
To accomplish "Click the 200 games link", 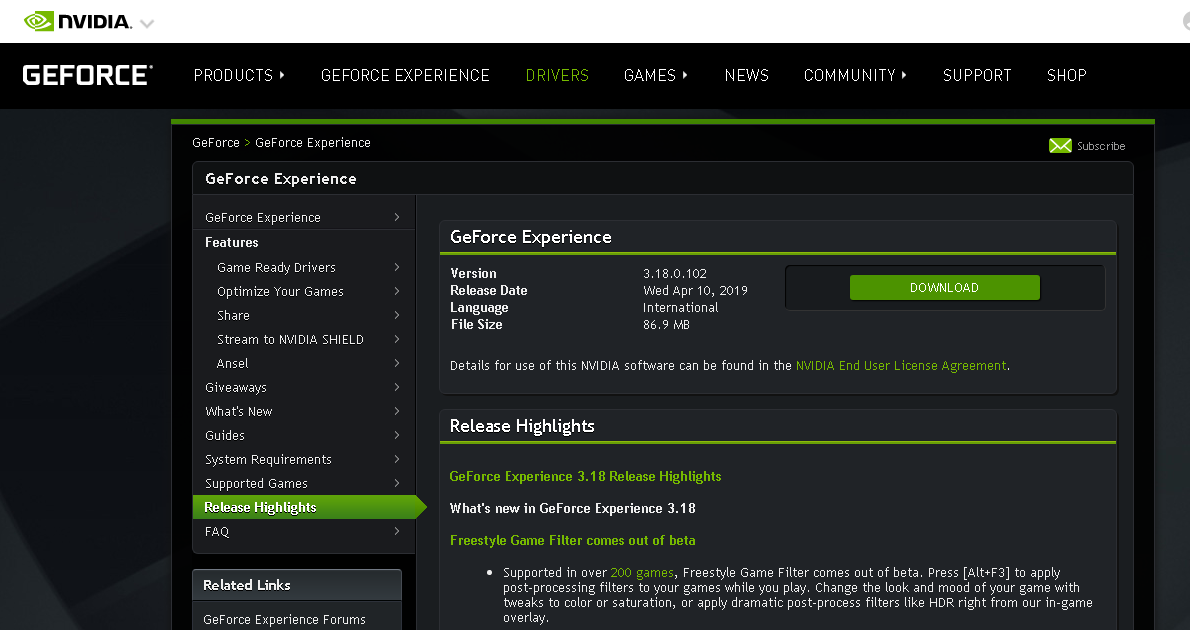I will click(642, 573).
